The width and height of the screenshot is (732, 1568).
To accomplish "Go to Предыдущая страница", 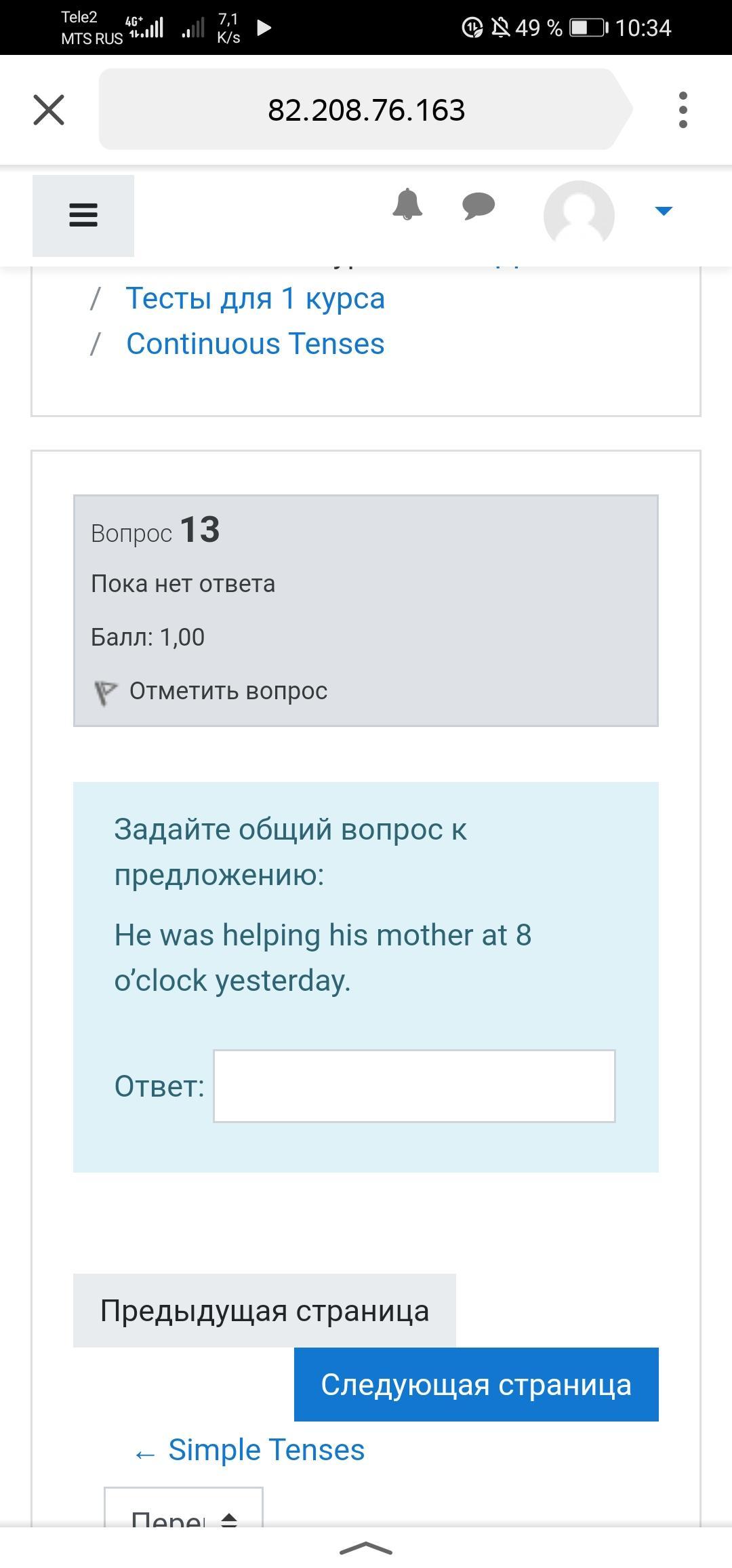I will [x=264, y=1310].
